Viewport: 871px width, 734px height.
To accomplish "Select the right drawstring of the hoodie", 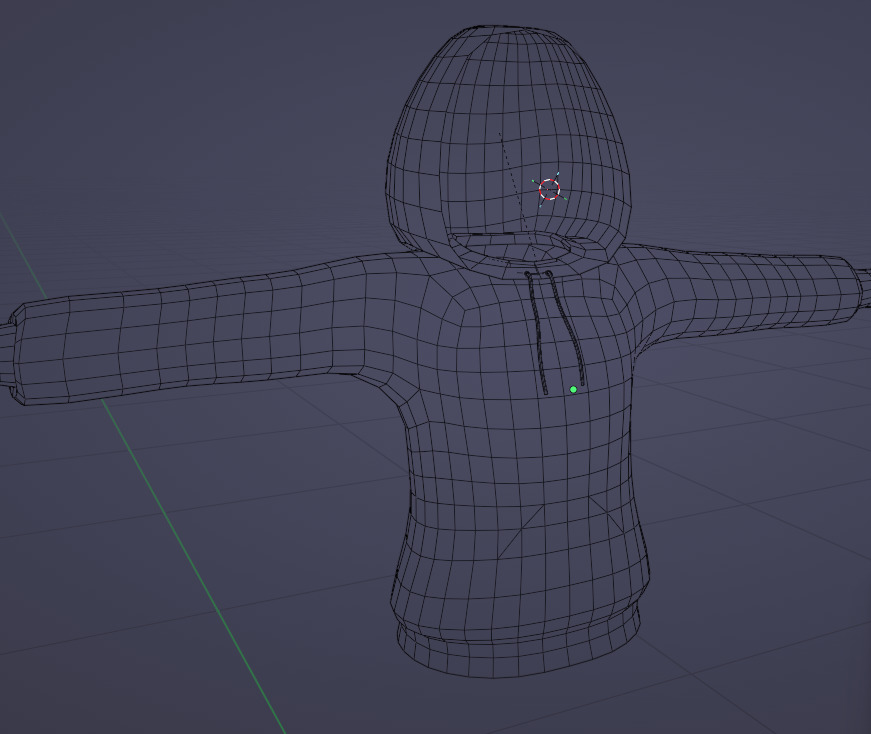I will pyautogui.click(x=565, y=329).
